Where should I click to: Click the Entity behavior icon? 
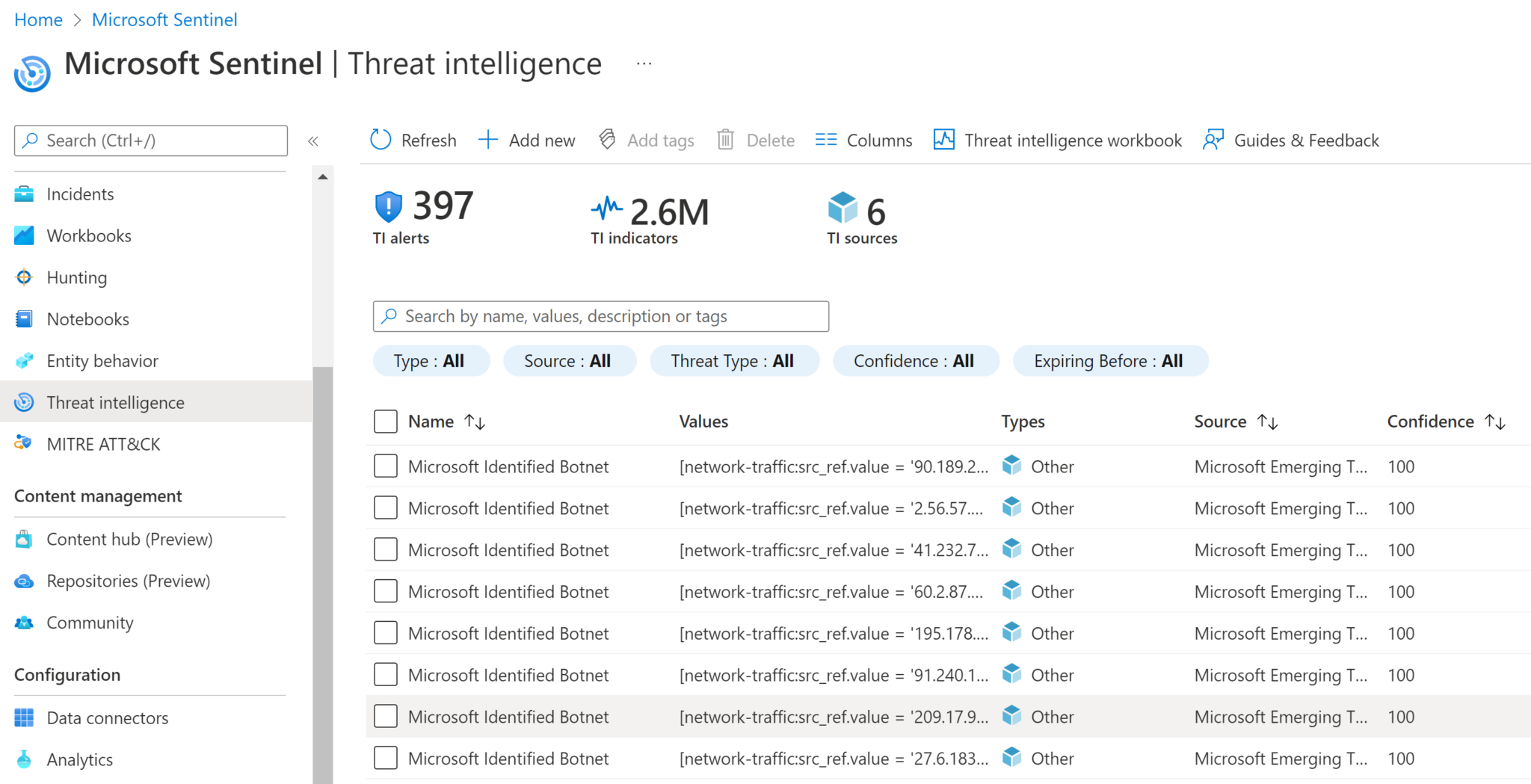point(24,360)
